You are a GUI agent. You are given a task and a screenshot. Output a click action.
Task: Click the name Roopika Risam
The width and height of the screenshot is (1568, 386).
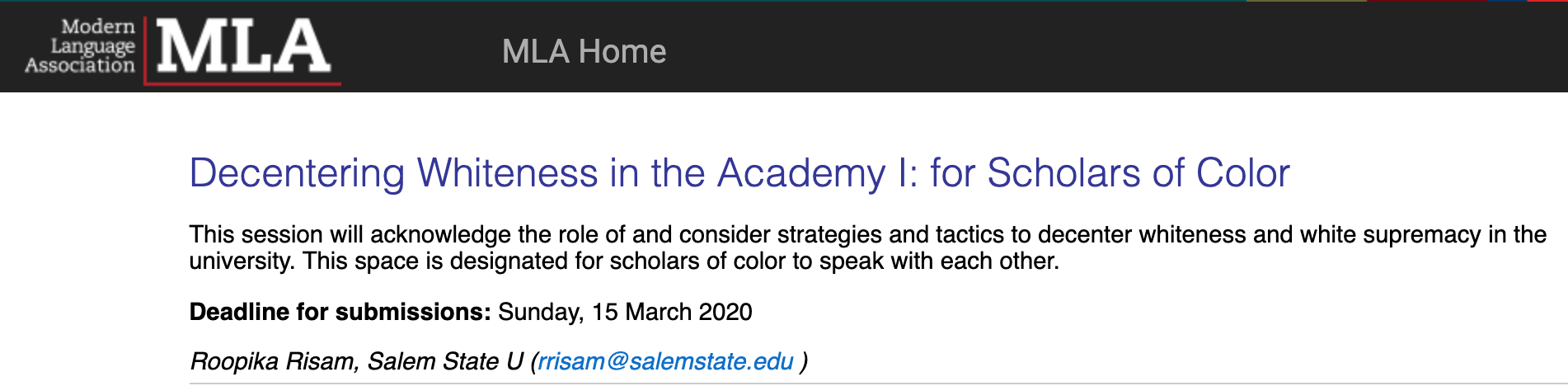[273, 361]
